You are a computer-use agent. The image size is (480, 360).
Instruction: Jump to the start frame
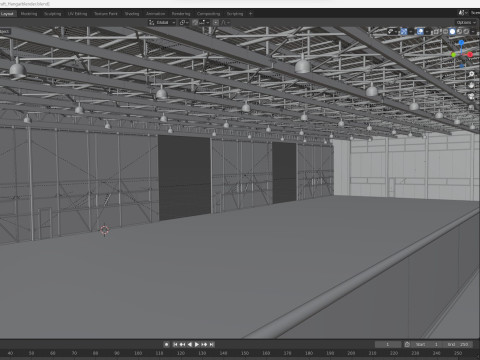[175, 344]
